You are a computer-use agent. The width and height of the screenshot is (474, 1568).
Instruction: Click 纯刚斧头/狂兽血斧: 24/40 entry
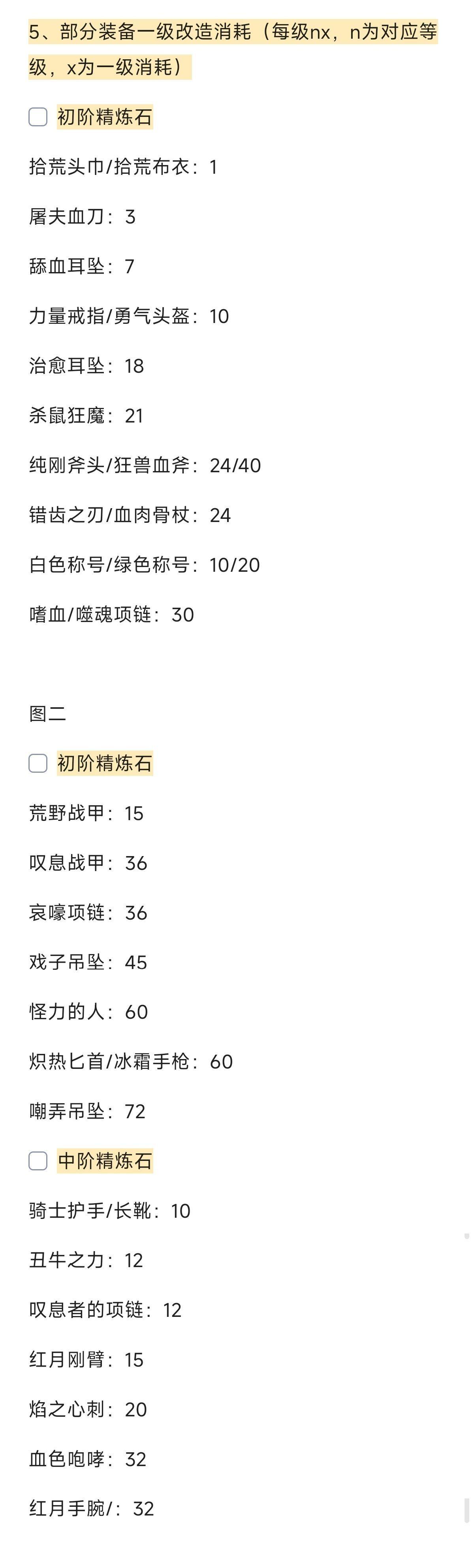(145, 466)
